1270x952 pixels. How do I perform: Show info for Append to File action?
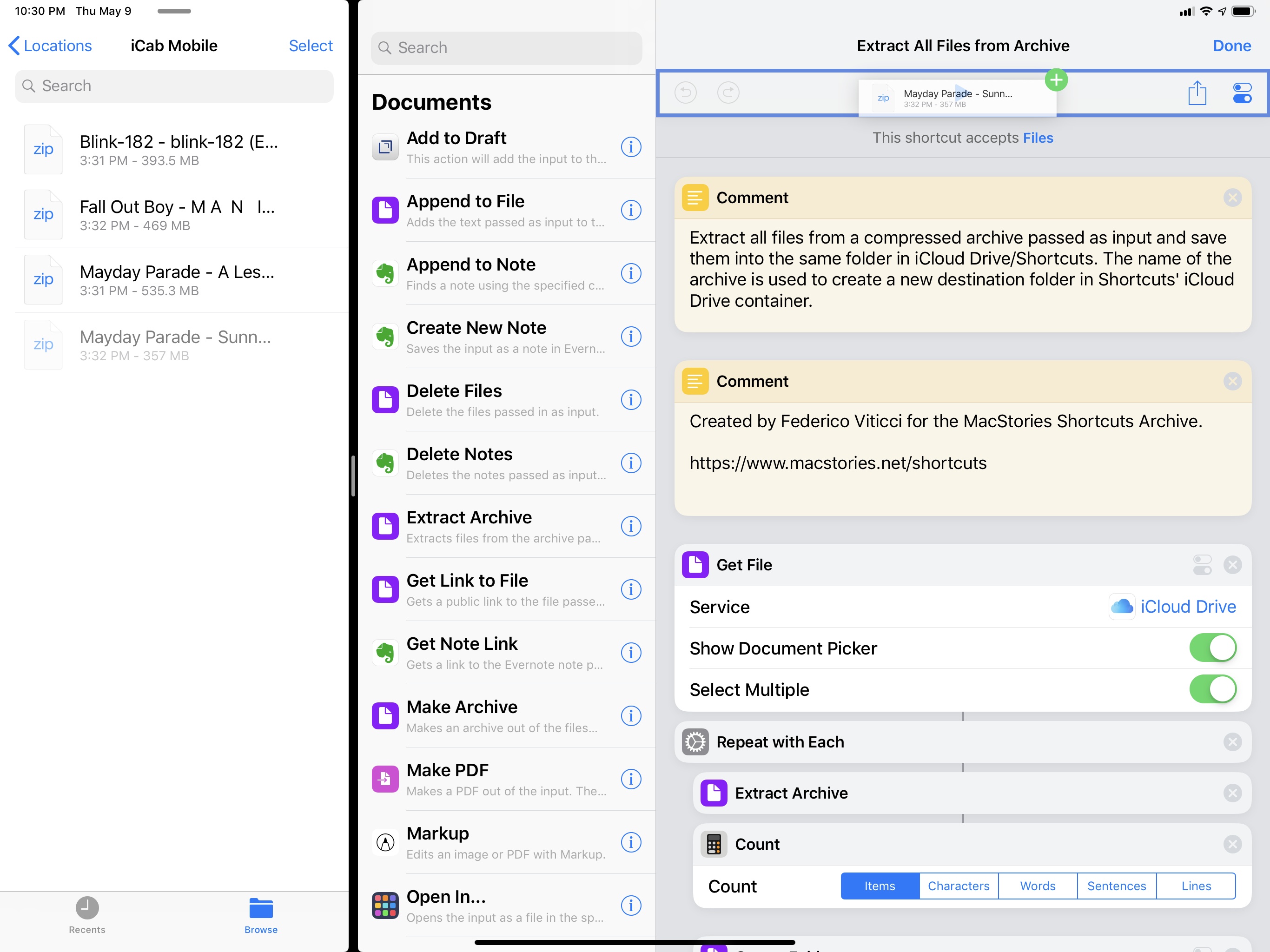coord(631,210)
